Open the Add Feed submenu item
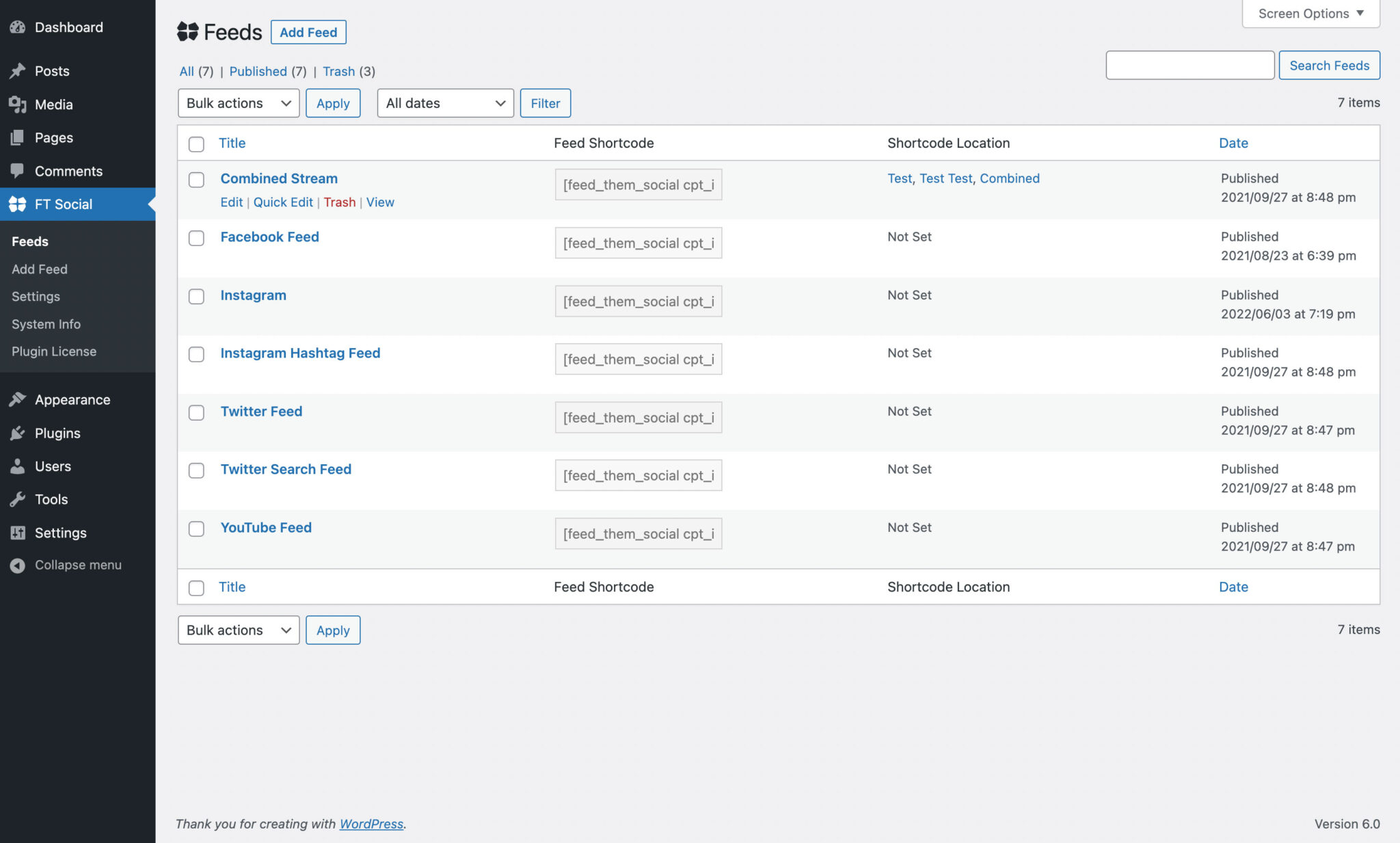The width and height of the screenshot is (1400, 843). tap(40, 269)
